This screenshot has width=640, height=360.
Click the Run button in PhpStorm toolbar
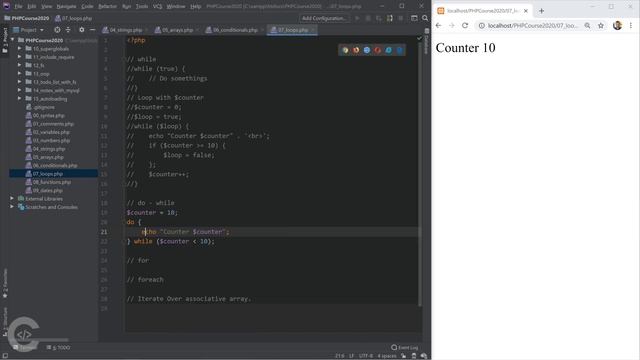[357, 18]
